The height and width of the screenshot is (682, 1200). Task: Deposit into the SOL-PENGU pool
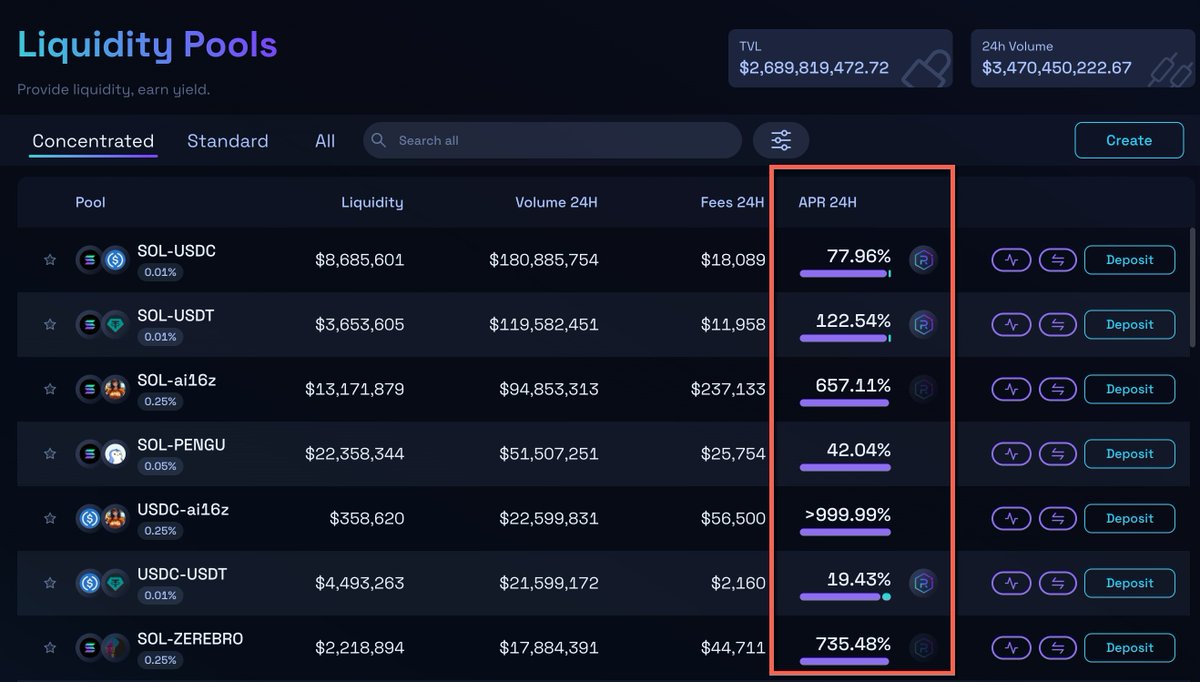(1130, 454)
